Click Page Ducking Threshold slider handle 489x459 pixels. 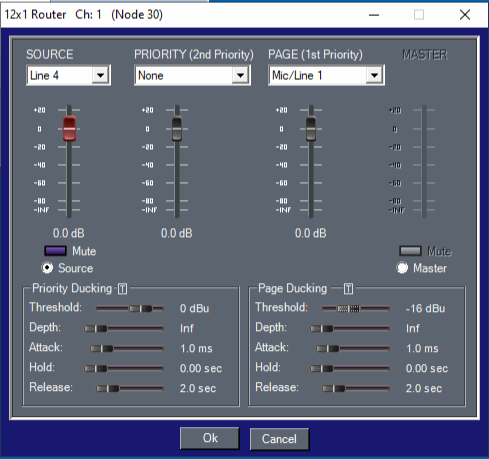pos(349,309)
